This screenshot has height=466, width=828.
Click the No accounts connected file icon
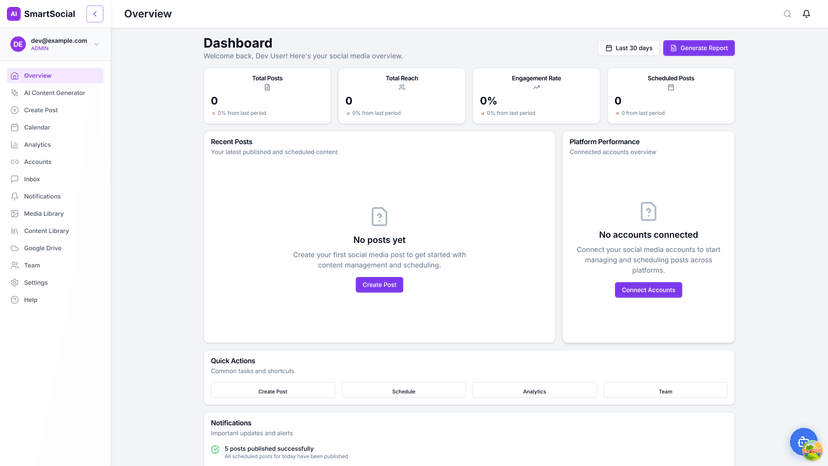[648, 211]
